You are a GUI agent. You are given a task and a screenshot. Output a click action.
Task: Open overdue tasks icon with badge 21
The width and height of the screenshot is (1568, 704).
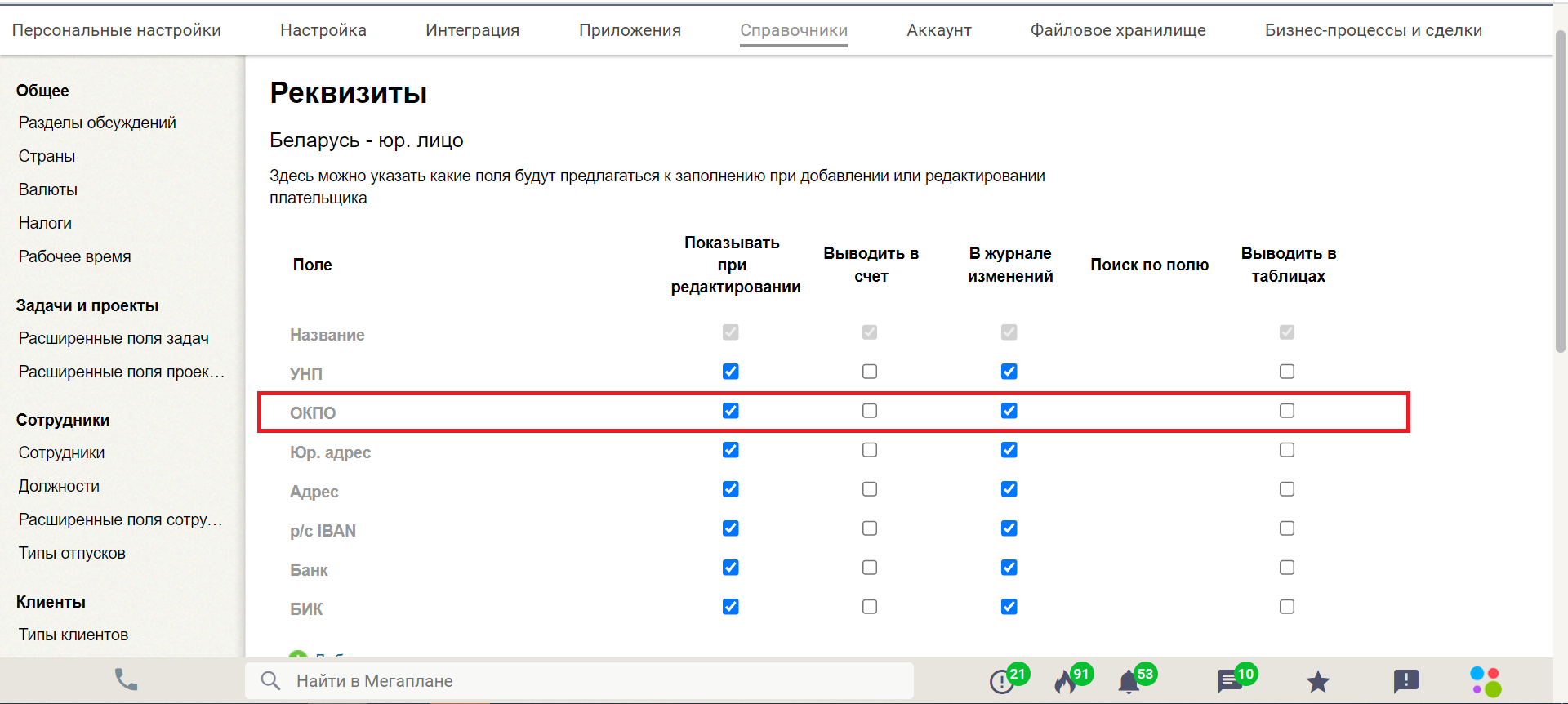pos(1002,681)
